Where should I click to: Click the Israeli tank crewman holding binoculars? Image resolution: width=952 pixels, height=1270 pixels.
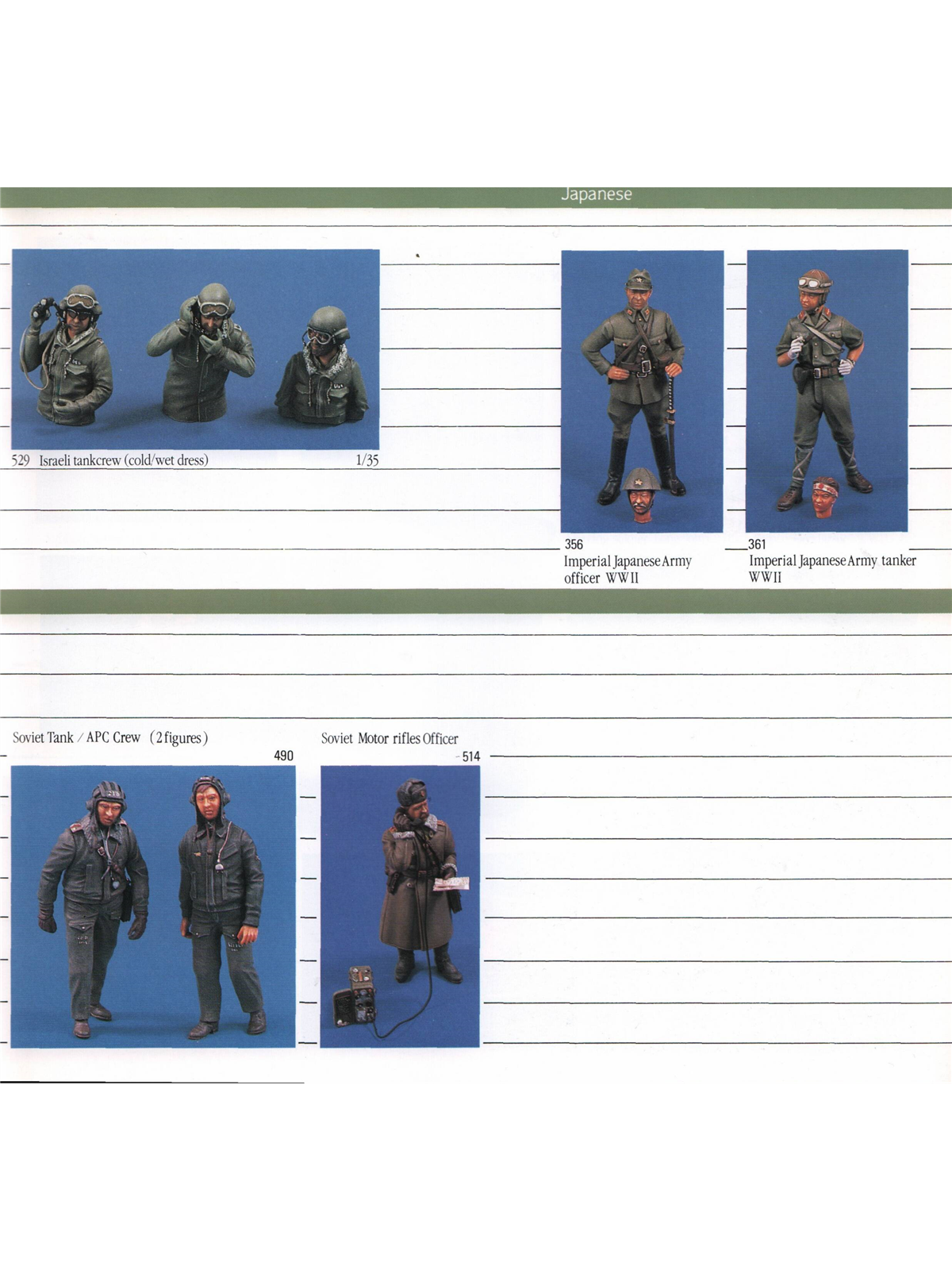(x=71, y=357)
